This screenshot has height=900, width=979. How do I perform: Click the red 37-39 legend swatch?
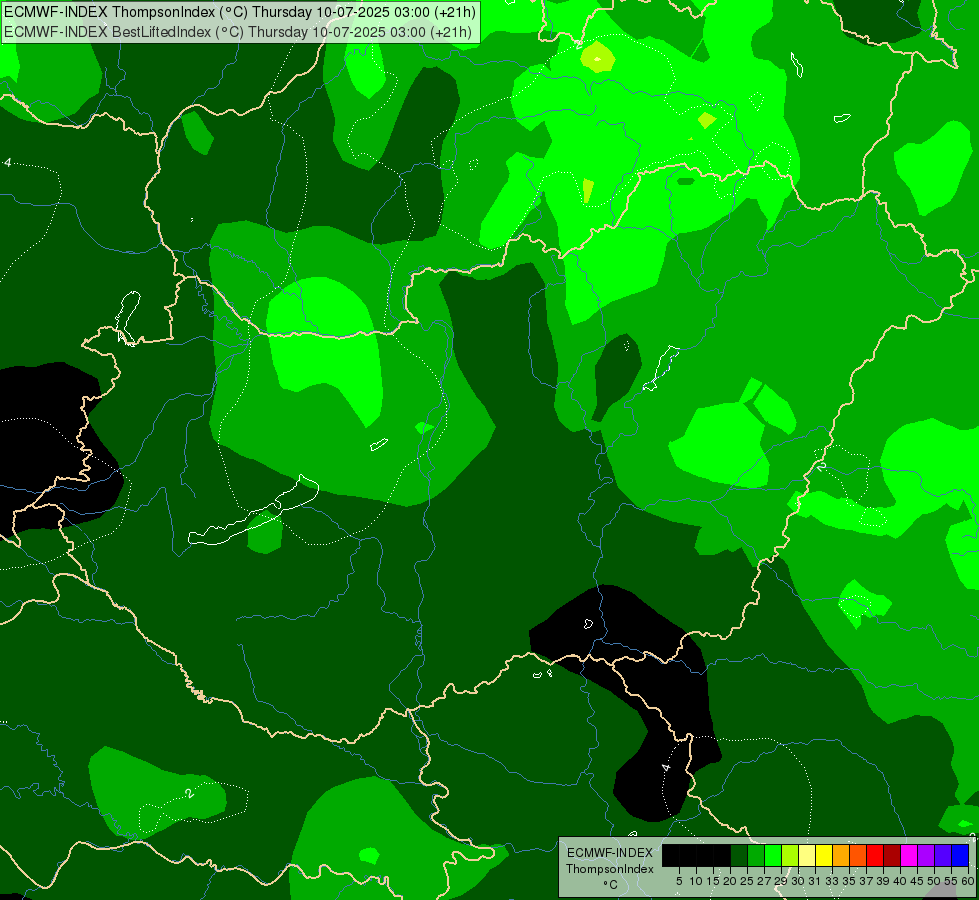(x=875, y=855)
